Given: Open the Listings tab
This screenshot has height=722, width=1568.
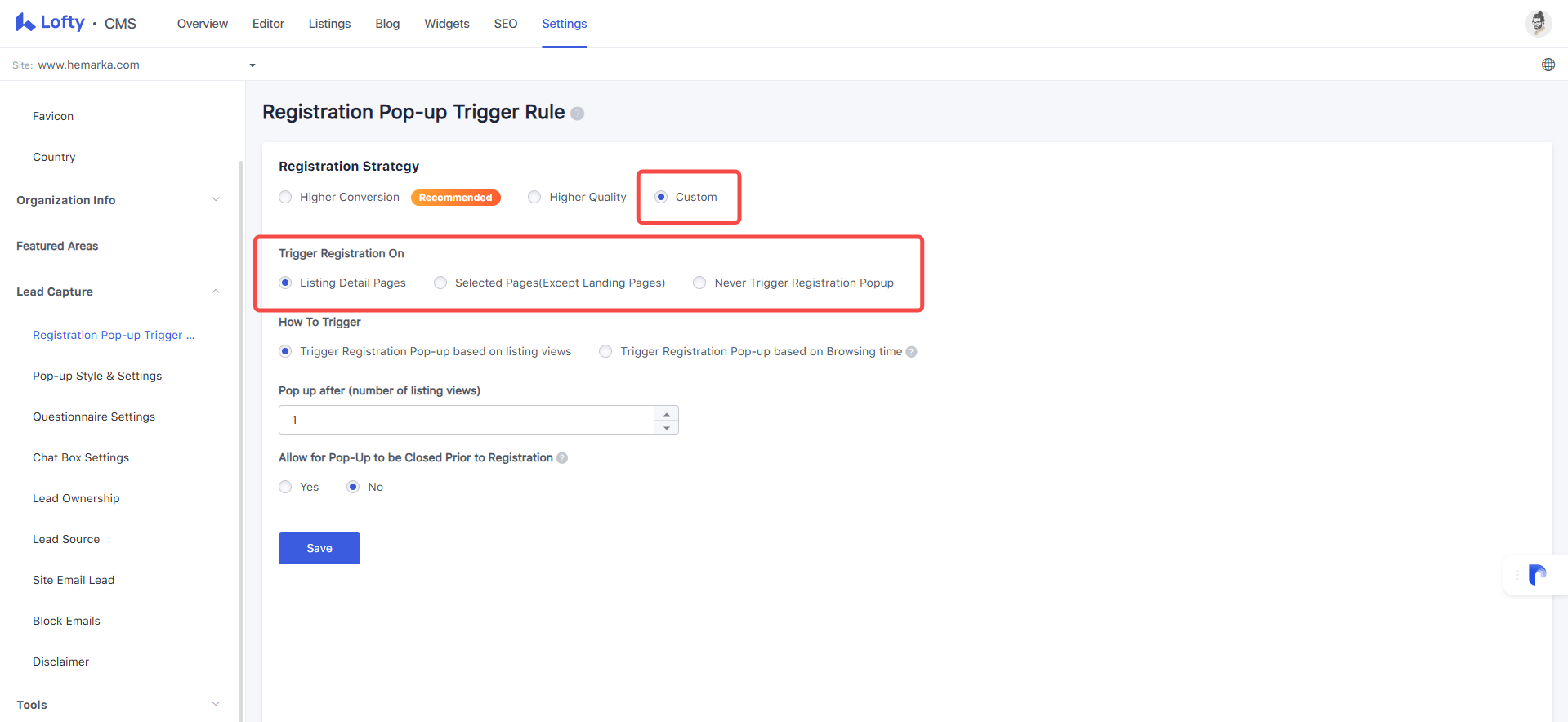Looking at the screenshot, I should [x=329, y=24].
